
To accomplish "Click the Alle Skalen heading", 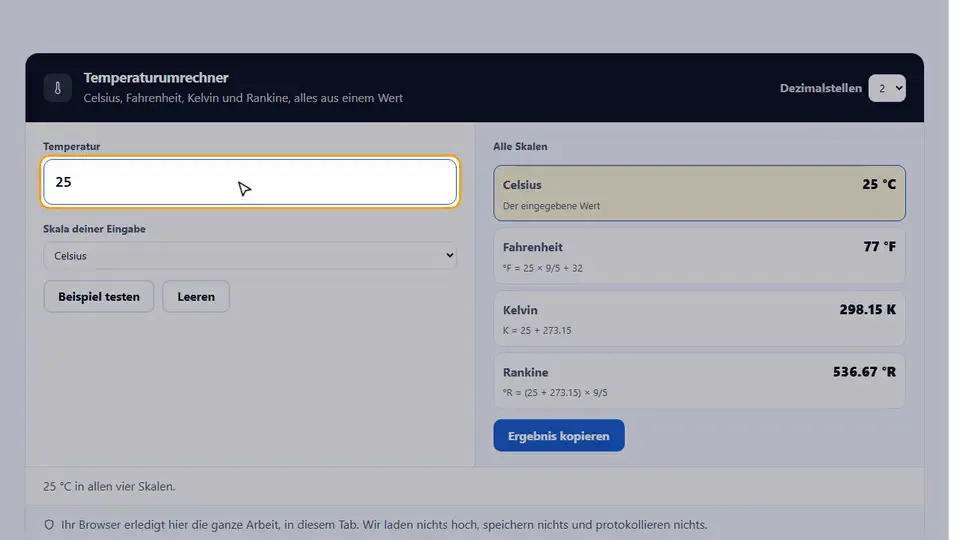I will pyautogui.click(x=520, y=146).
